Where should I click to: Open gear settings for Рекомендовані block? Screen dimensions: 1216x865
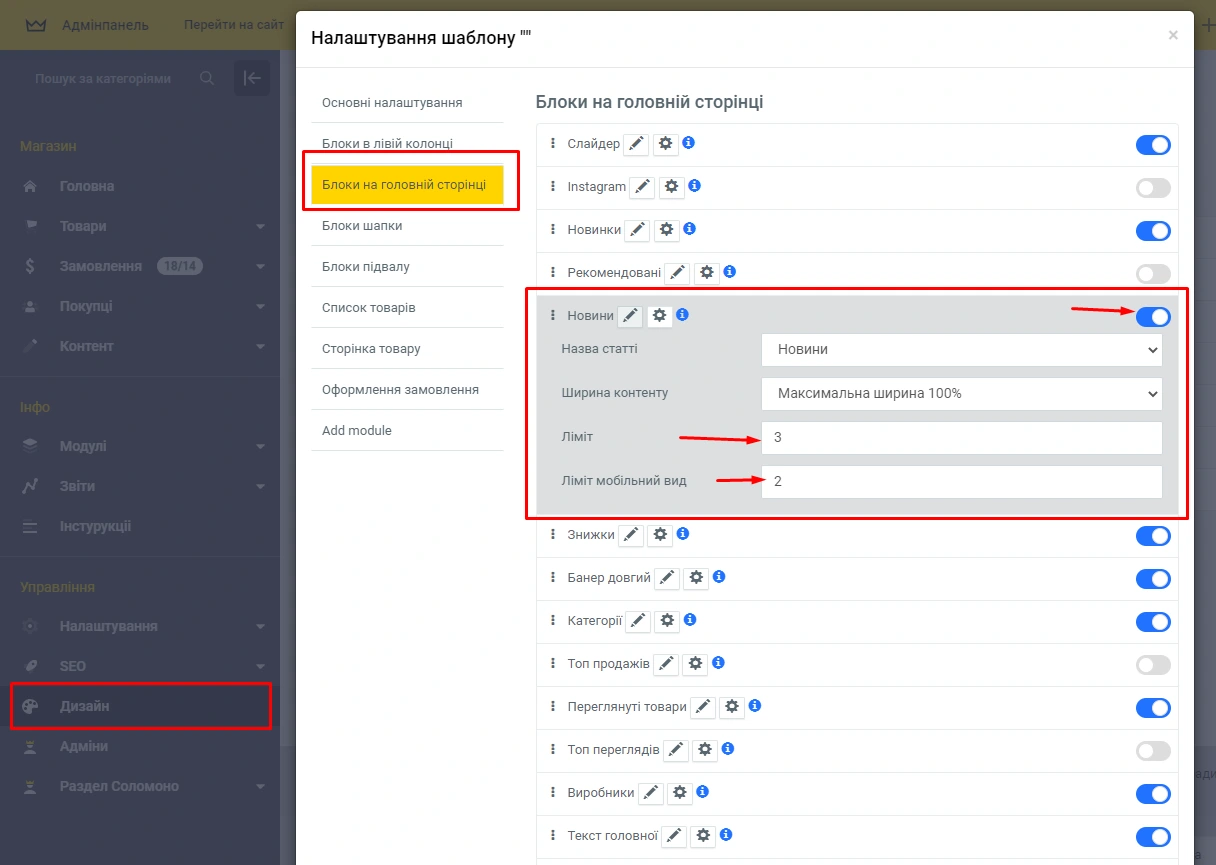coord(708,272)
